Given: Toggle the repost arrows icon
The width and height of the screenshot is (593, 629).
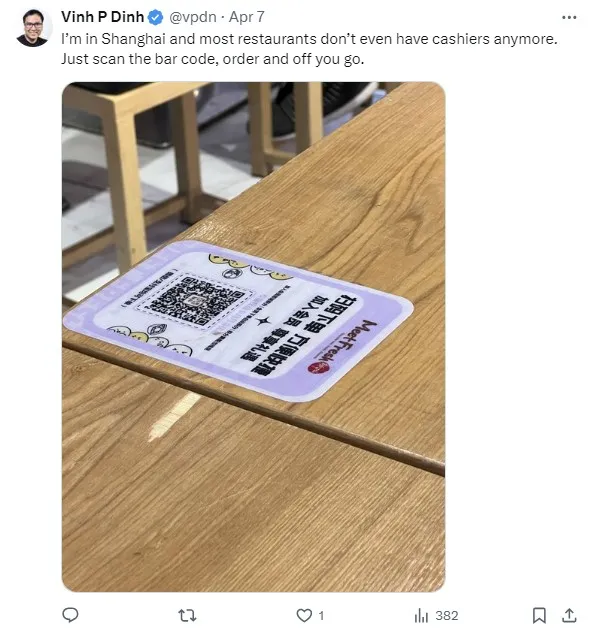Looking at the screenshot, I should click(187, 615).
